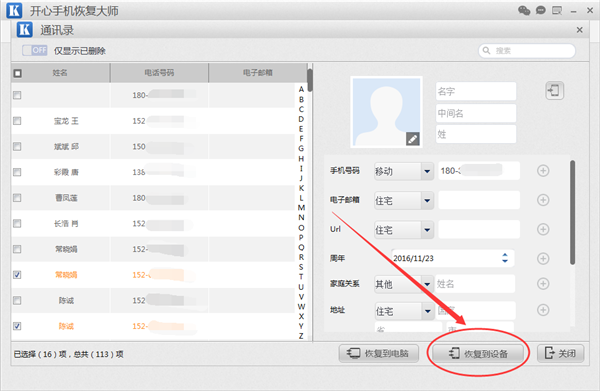This screenshot has width=600, height=391.
Task: Check the contact row with number 150
Action: (x=17, y=147)
